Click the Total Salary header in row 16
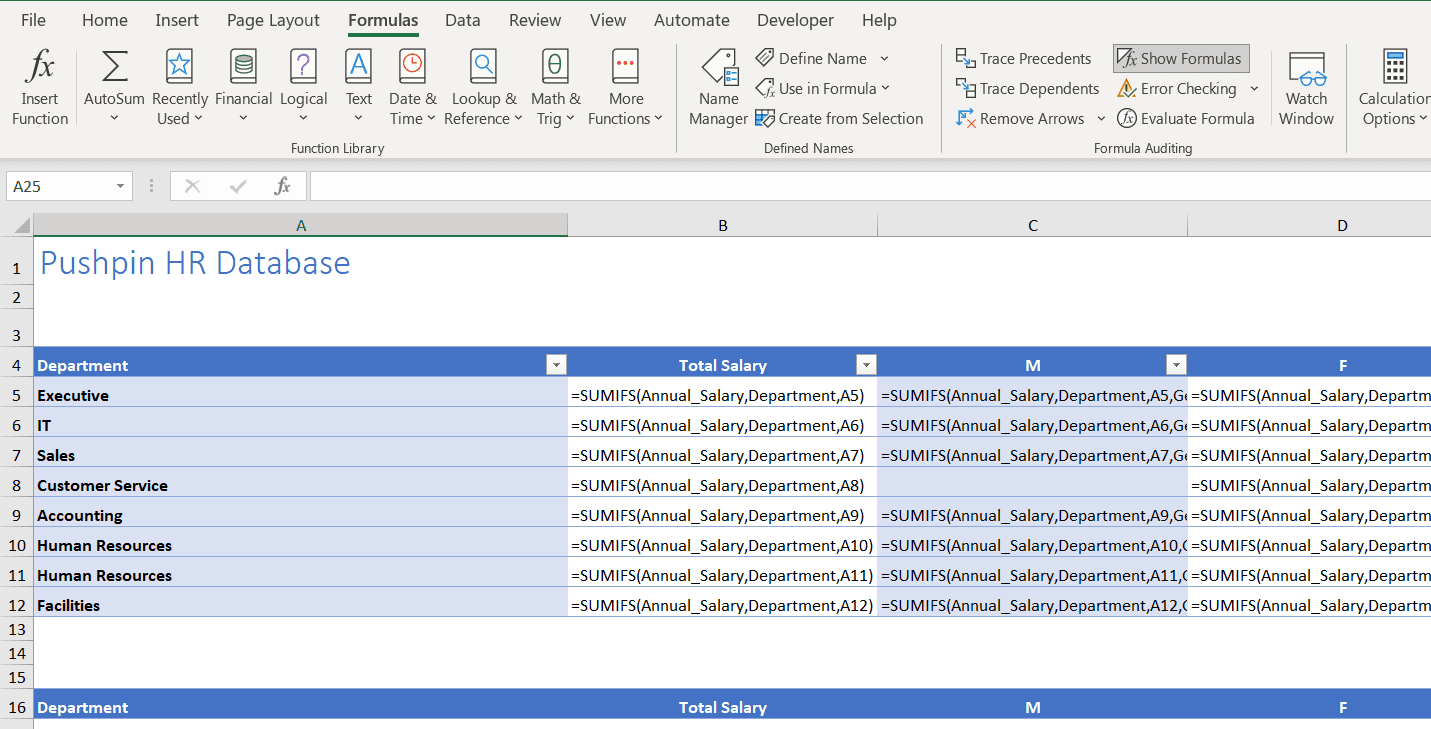This screenshot has width=1431, height=729. [722, 707]
